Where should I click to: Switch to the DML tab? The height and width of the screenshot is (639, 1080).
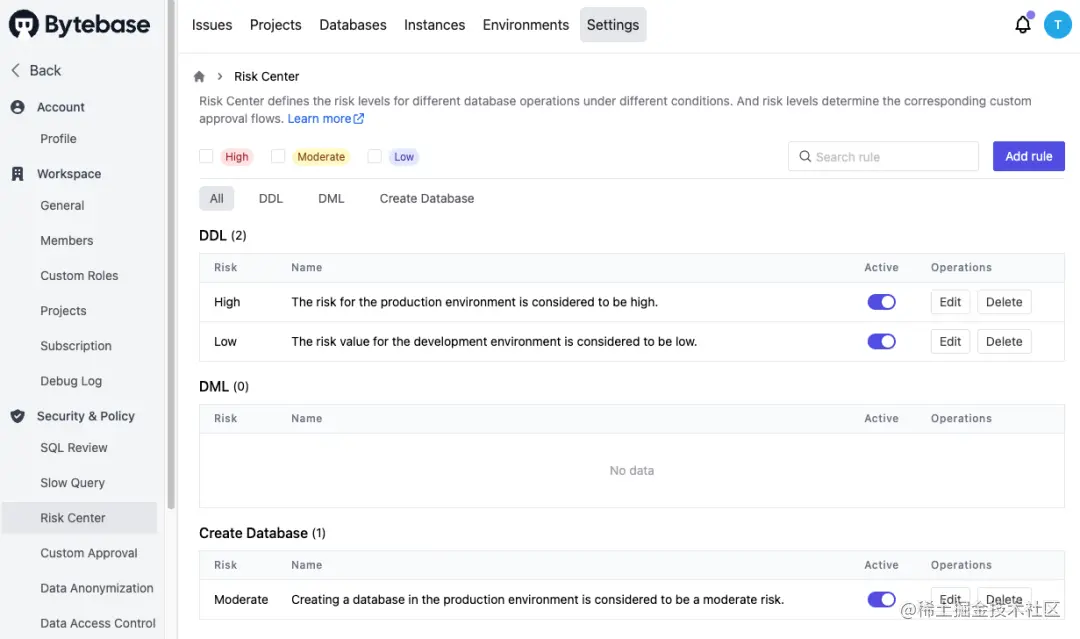(331, 198)
